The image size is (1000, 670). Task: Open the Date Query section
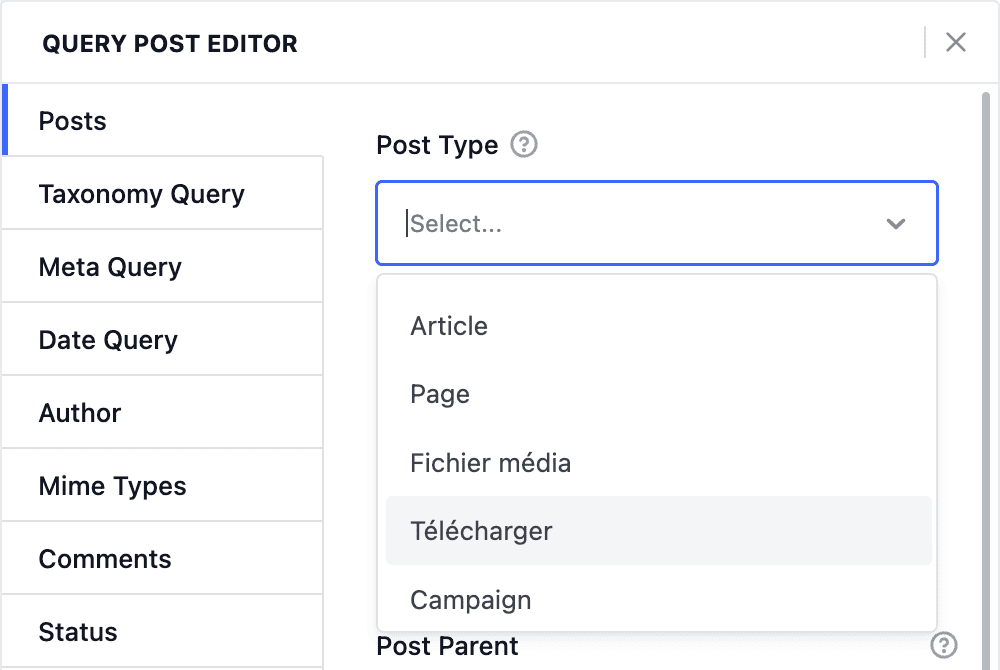[108, 340]
